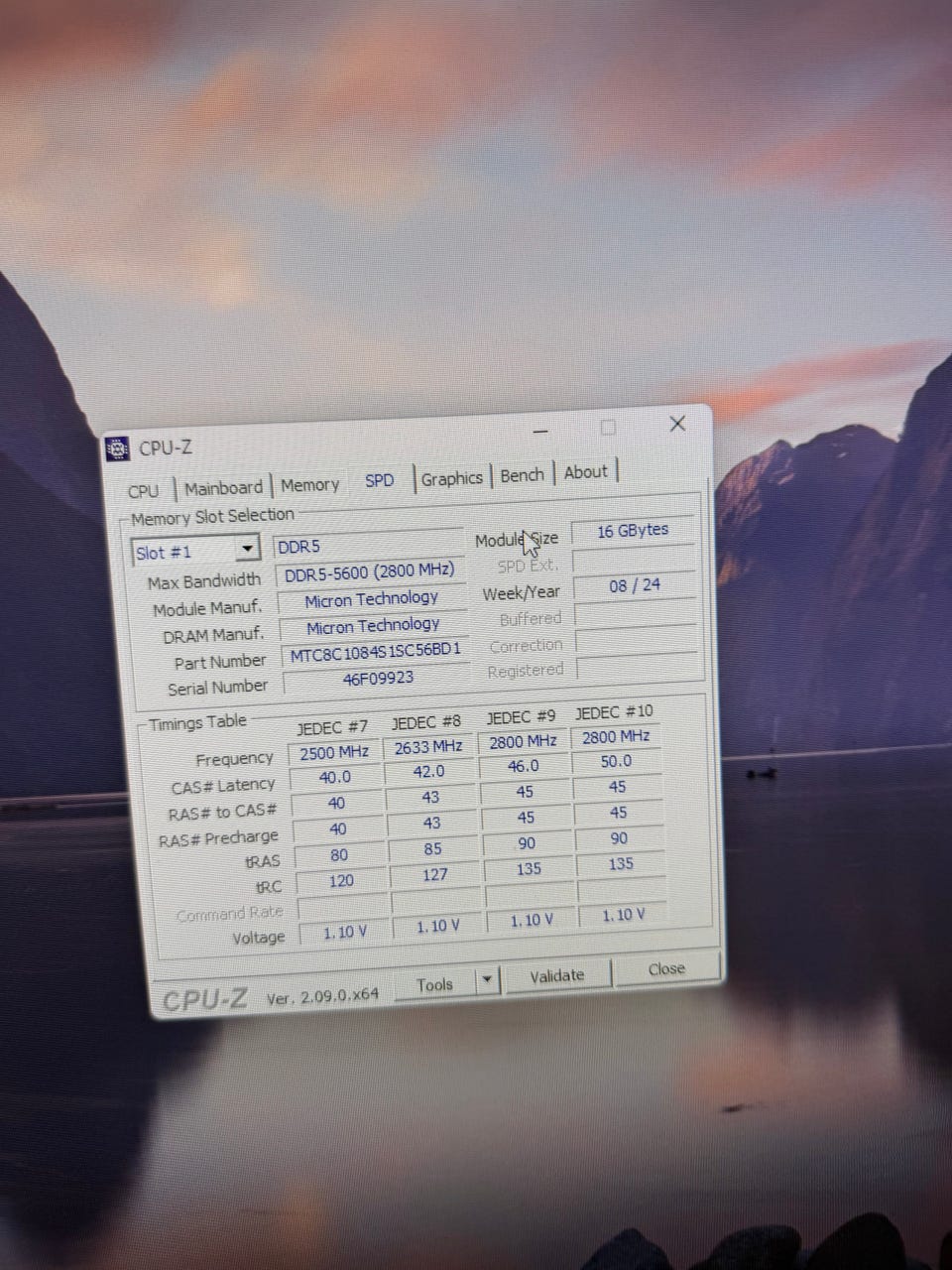This screenshot has width=952, height=1270.
Task: Click the Memory Slot Selection group label
Action: (212, 516)
